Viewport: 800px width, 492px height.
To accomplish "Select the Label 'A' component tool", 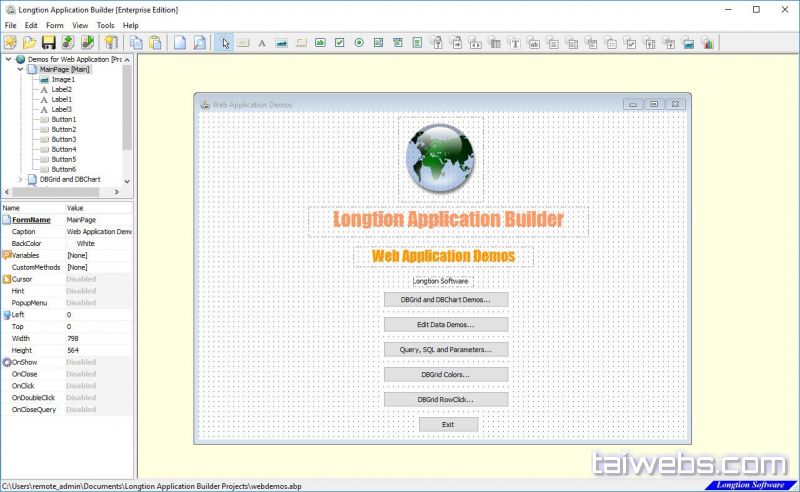I will 262,42.
